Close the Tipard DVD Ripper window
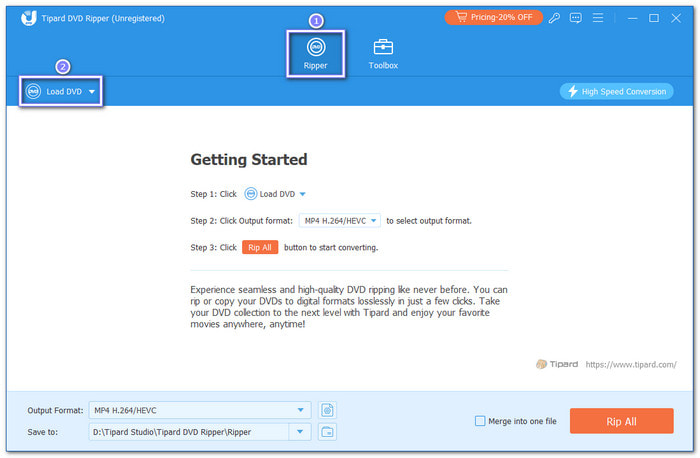700x458 pixels. (x=676, y=18)
